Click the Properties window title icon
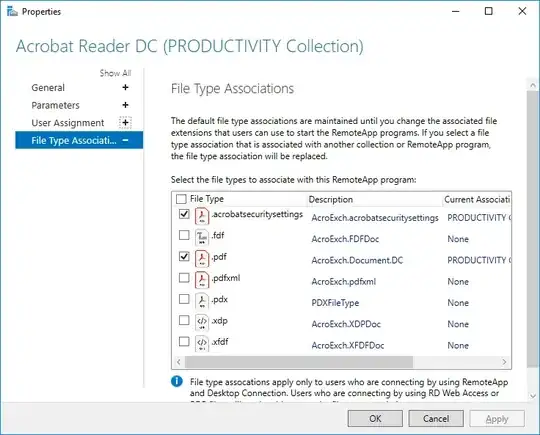 (12, 11)
